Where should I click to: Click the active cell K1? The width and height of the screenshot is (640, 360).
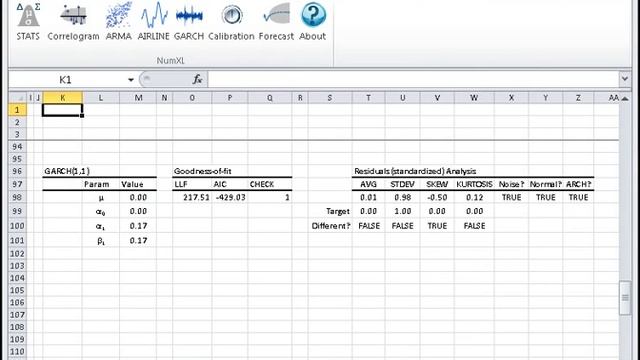62,110
